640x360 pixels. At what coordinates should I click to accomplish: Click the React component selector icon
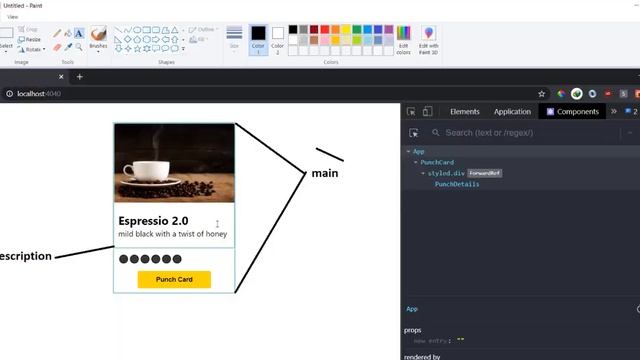414,133
